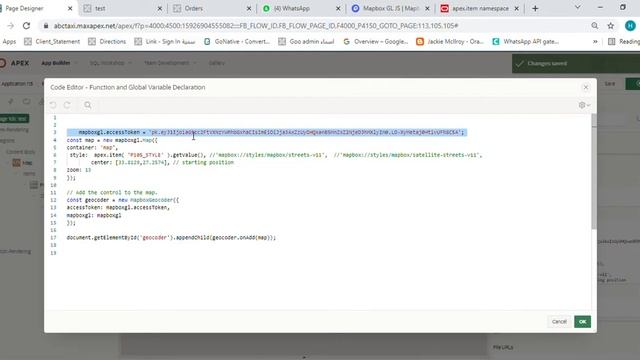Open the Goo admin bookmark

click(307, 42)
